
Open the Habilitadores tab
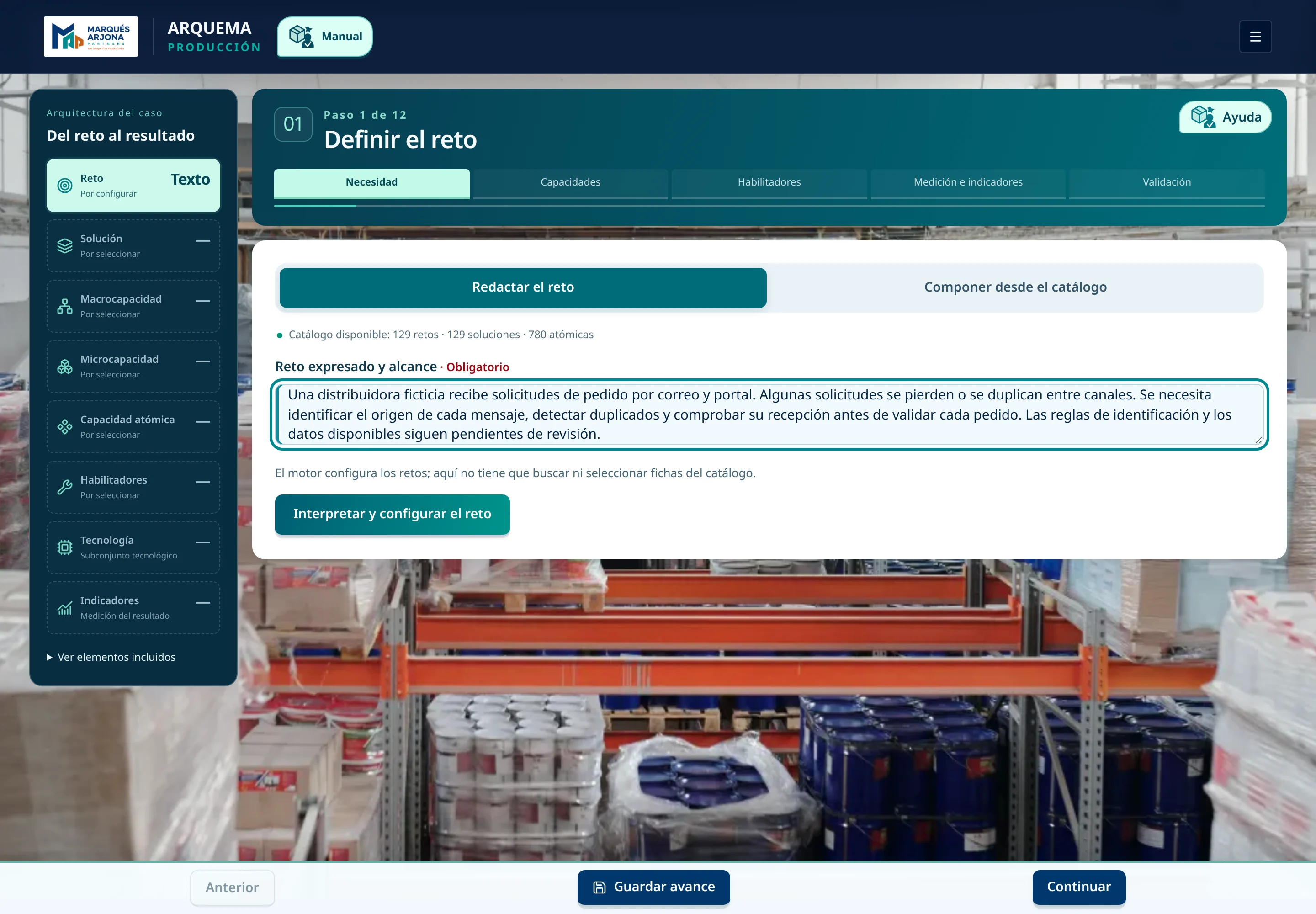coord(769,183)
